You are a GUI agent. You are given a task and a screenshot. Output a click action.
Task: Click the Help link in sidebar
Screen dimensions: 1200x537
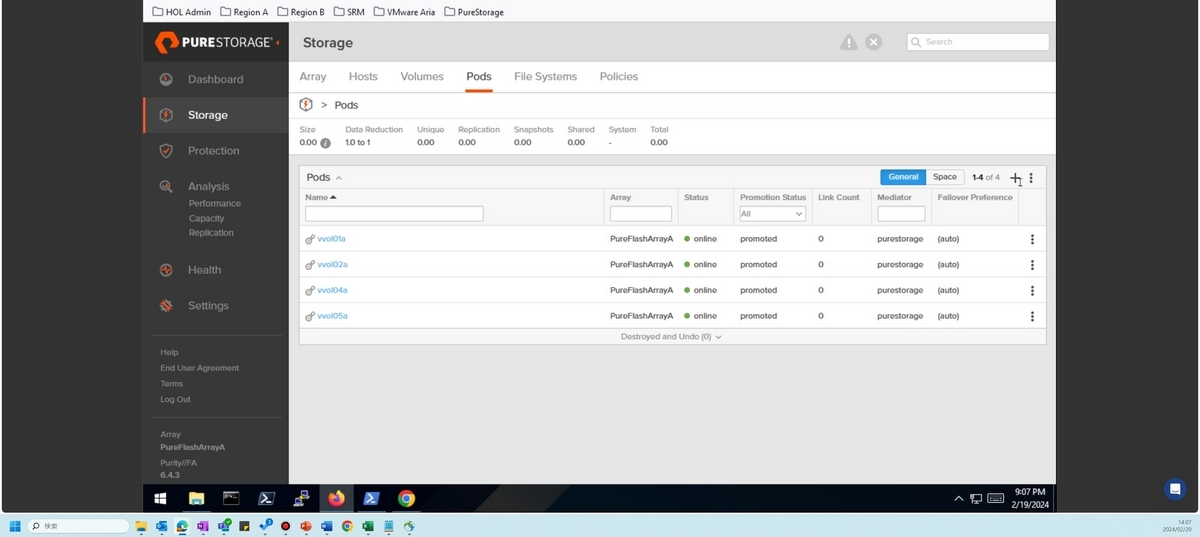[x=169, y=352]
